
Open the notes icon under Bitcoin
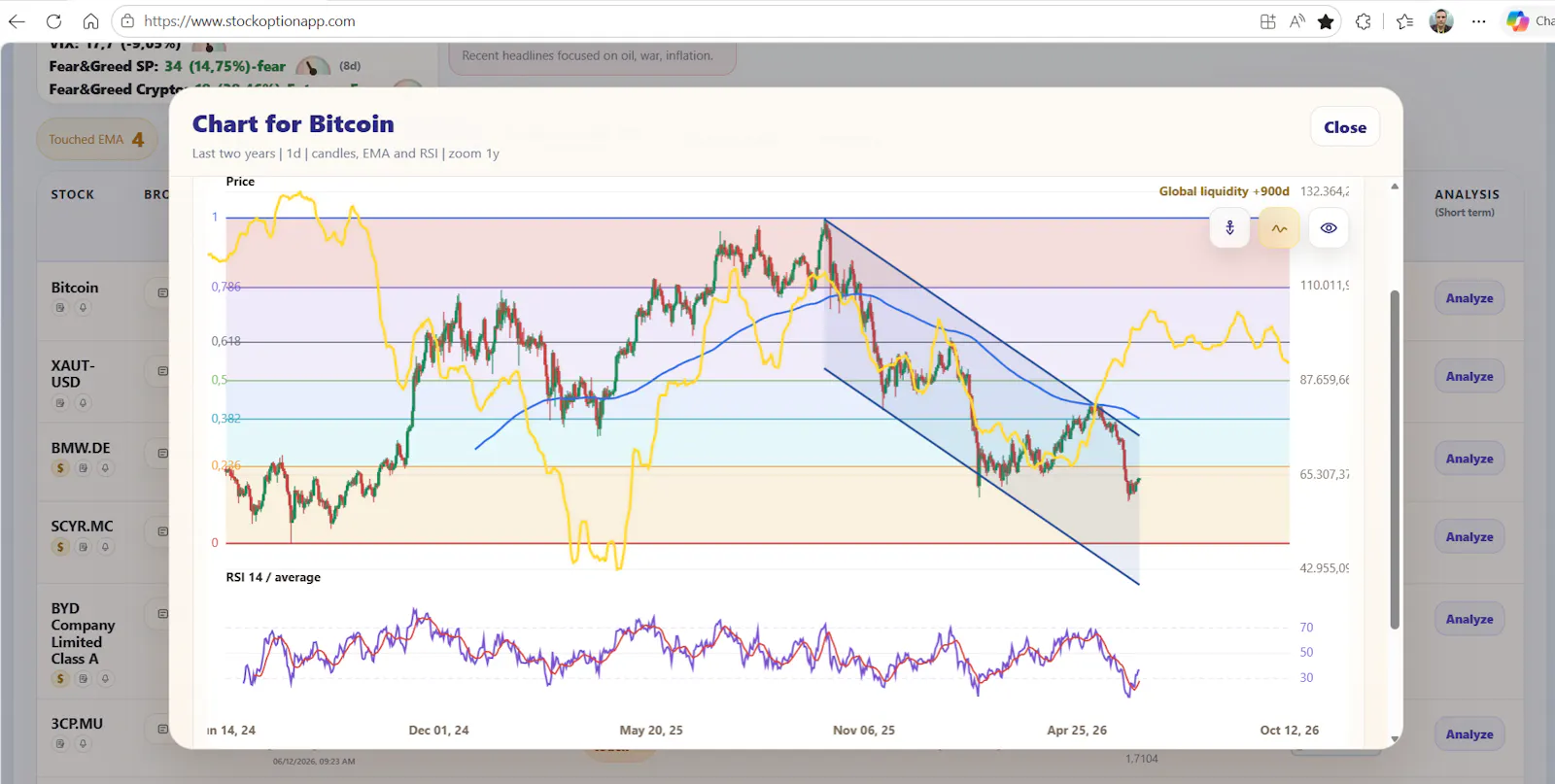pos(60,308)
